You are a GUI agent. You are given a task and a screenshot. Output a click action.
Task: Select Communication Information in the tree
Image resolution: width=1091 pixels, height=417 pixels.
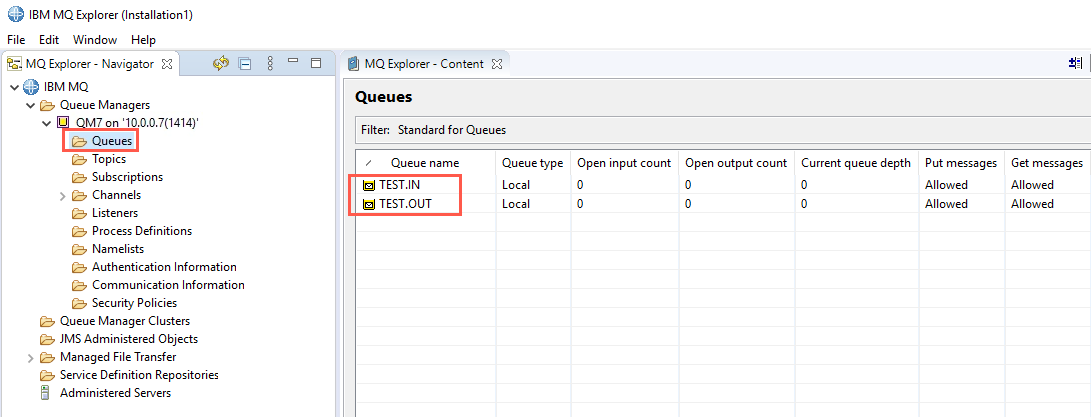coord(168,285)
